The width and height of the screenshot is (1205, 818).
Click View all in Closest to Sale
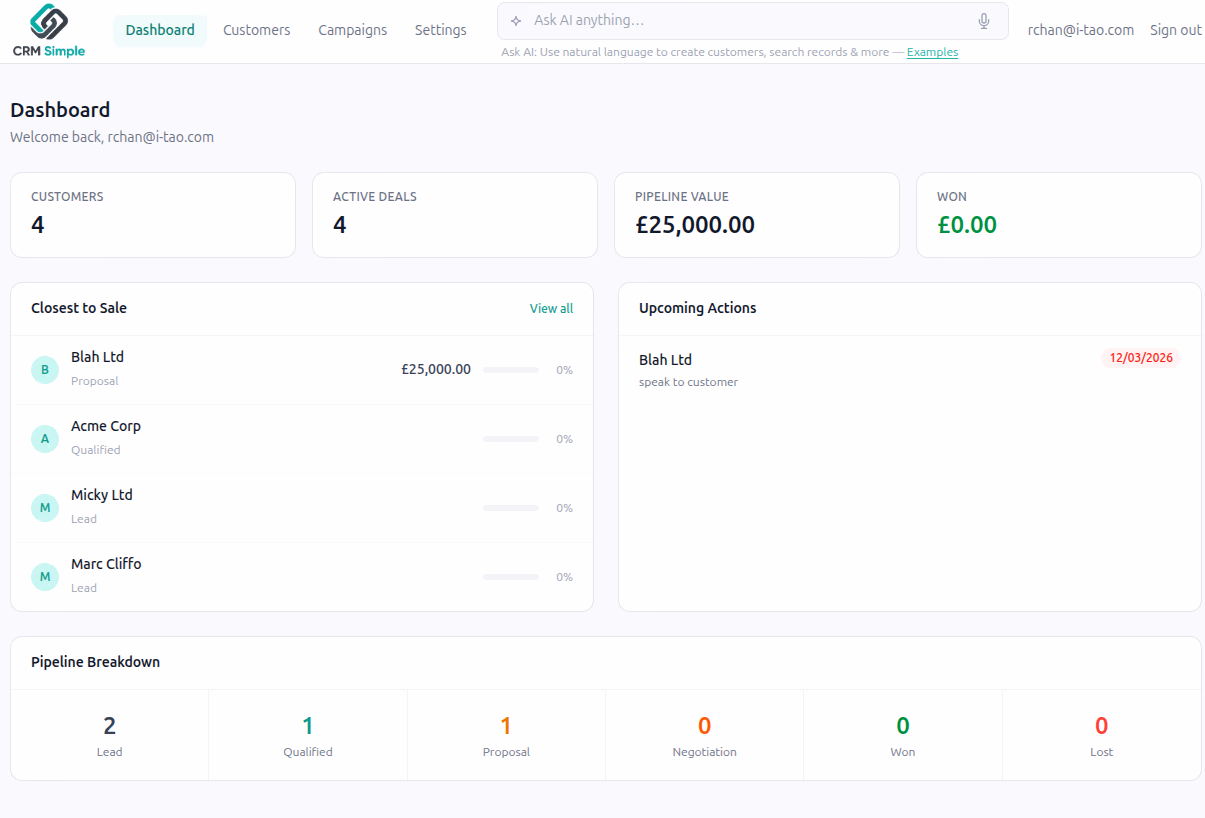(x=551, y=308)
